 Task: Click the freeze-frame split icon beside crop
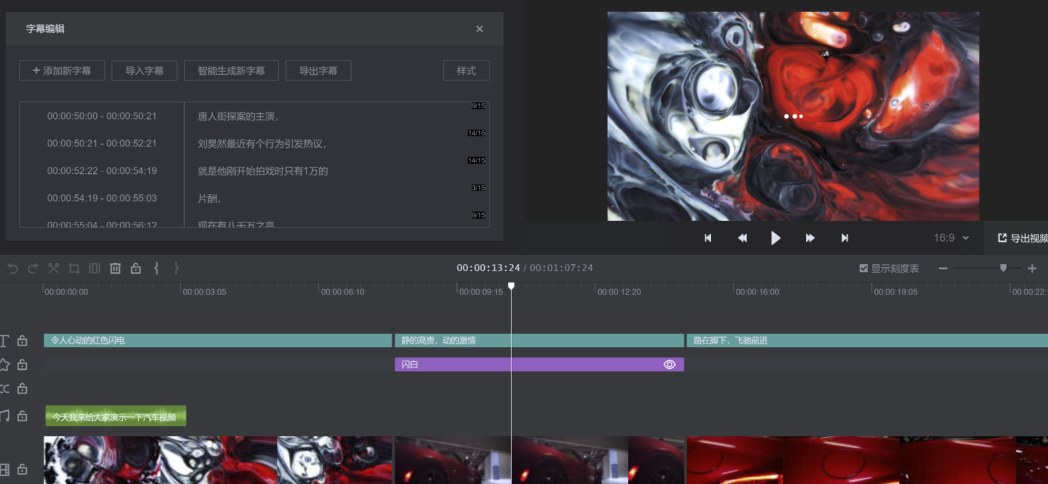(x=95, y=268)
